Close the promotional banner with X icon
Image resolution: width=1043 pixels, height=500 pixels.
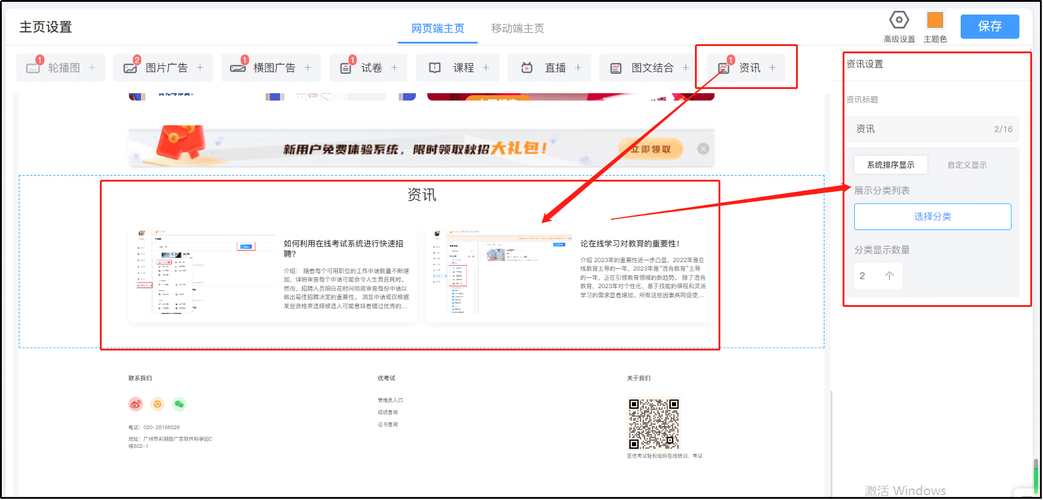click(x=703, y=149)
